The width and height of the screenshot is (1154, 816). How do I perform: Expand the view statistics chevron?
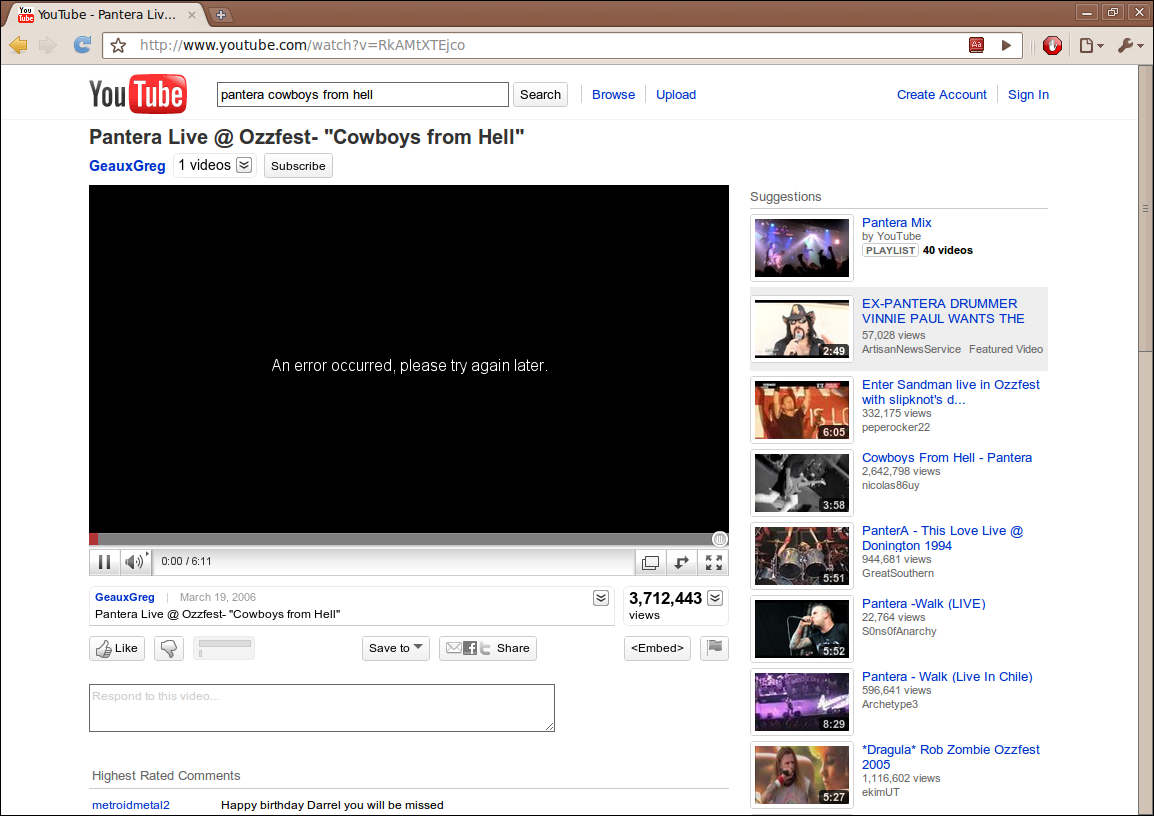click(x=715, y=598)
